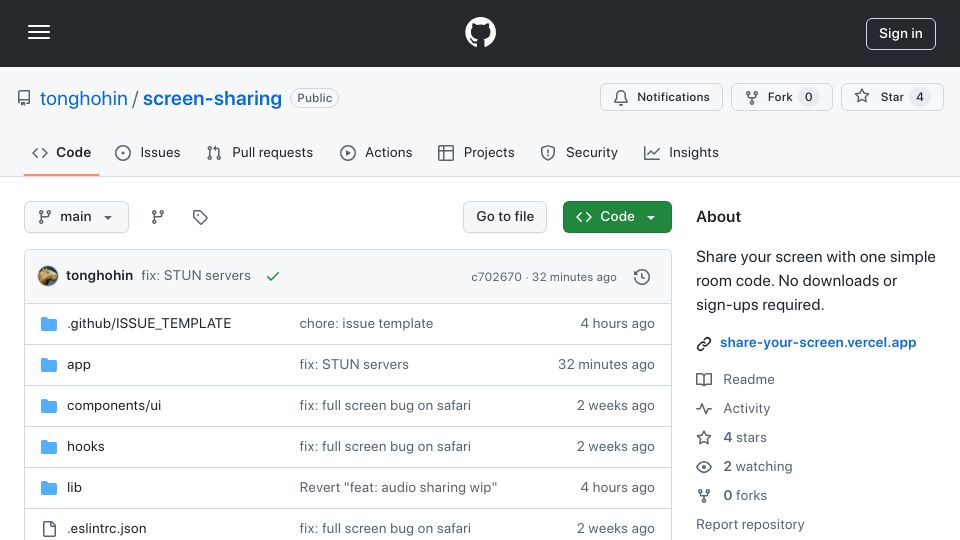Screen dimensions: 960x540
Task: Click the GitHub Octocat logo
Action: [480, 32]
